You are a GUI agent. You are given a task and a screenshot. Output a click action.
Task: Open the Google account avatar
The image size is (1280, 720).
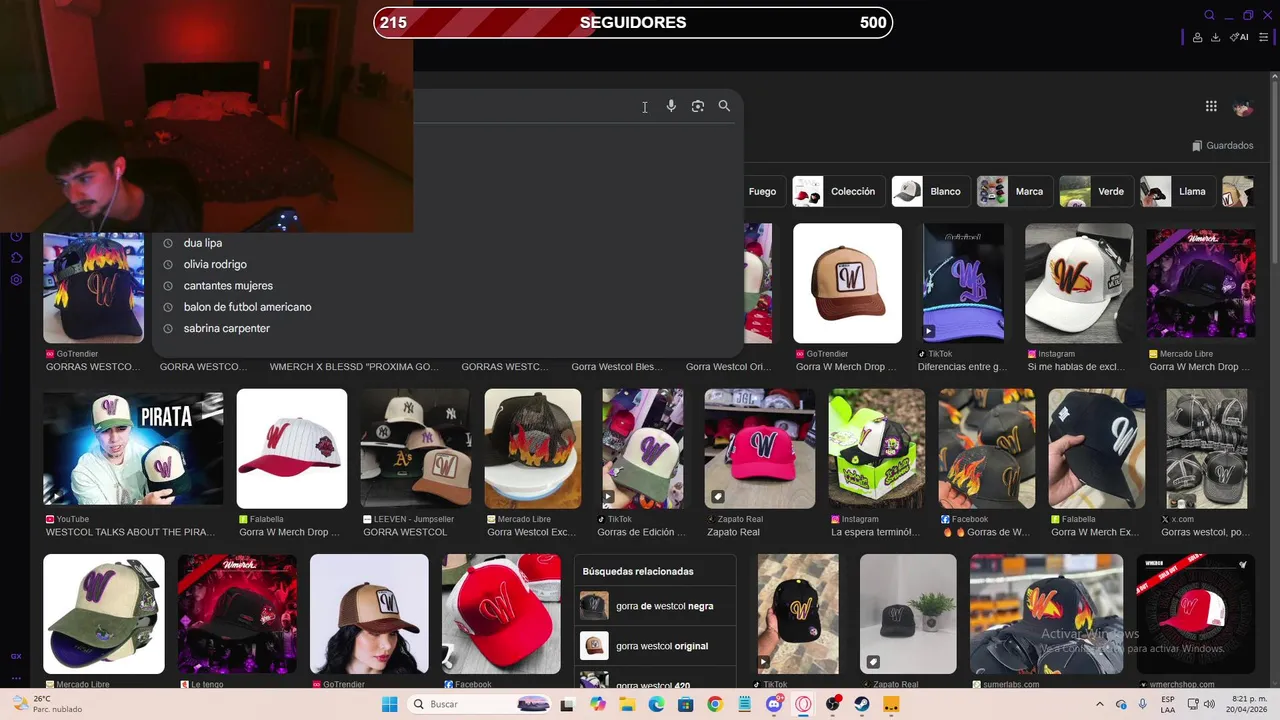point(1243,107)
